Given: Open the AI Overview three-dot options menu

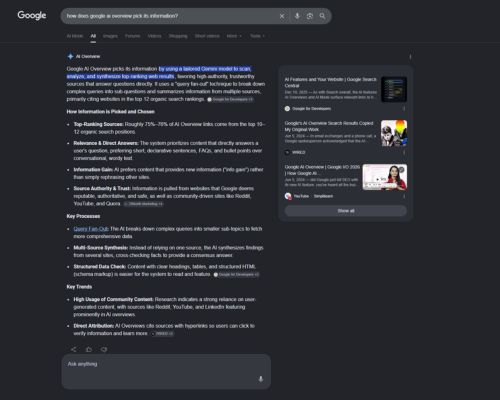Looking at the screenshot, I should [x=410, y=57].
